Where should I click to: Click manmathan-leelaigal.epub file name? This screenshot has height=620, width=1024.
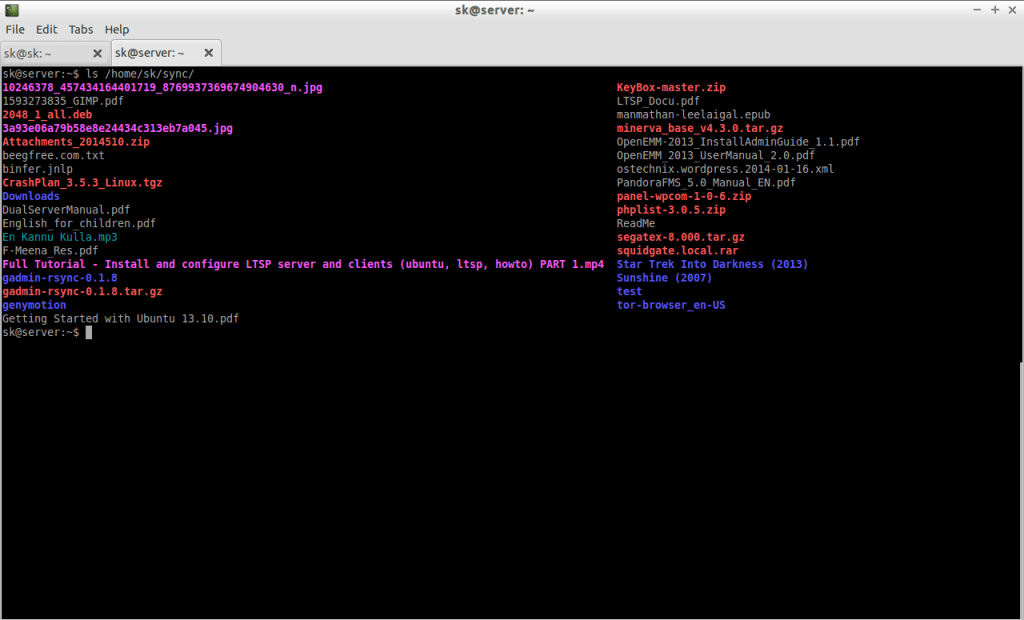point(694,115)
